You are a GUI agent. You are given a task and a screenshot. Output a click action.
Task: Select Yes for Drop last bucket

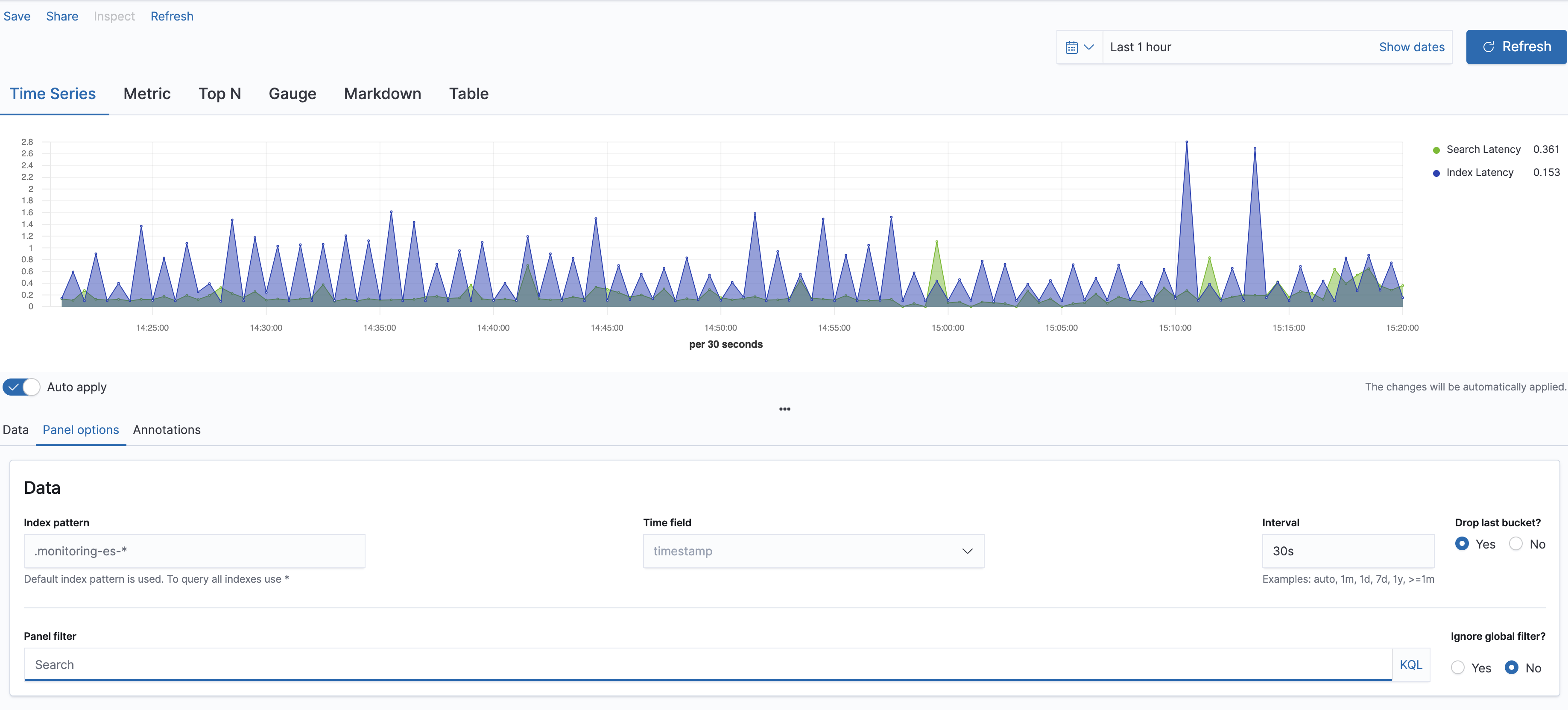[x=1462, y=544]
